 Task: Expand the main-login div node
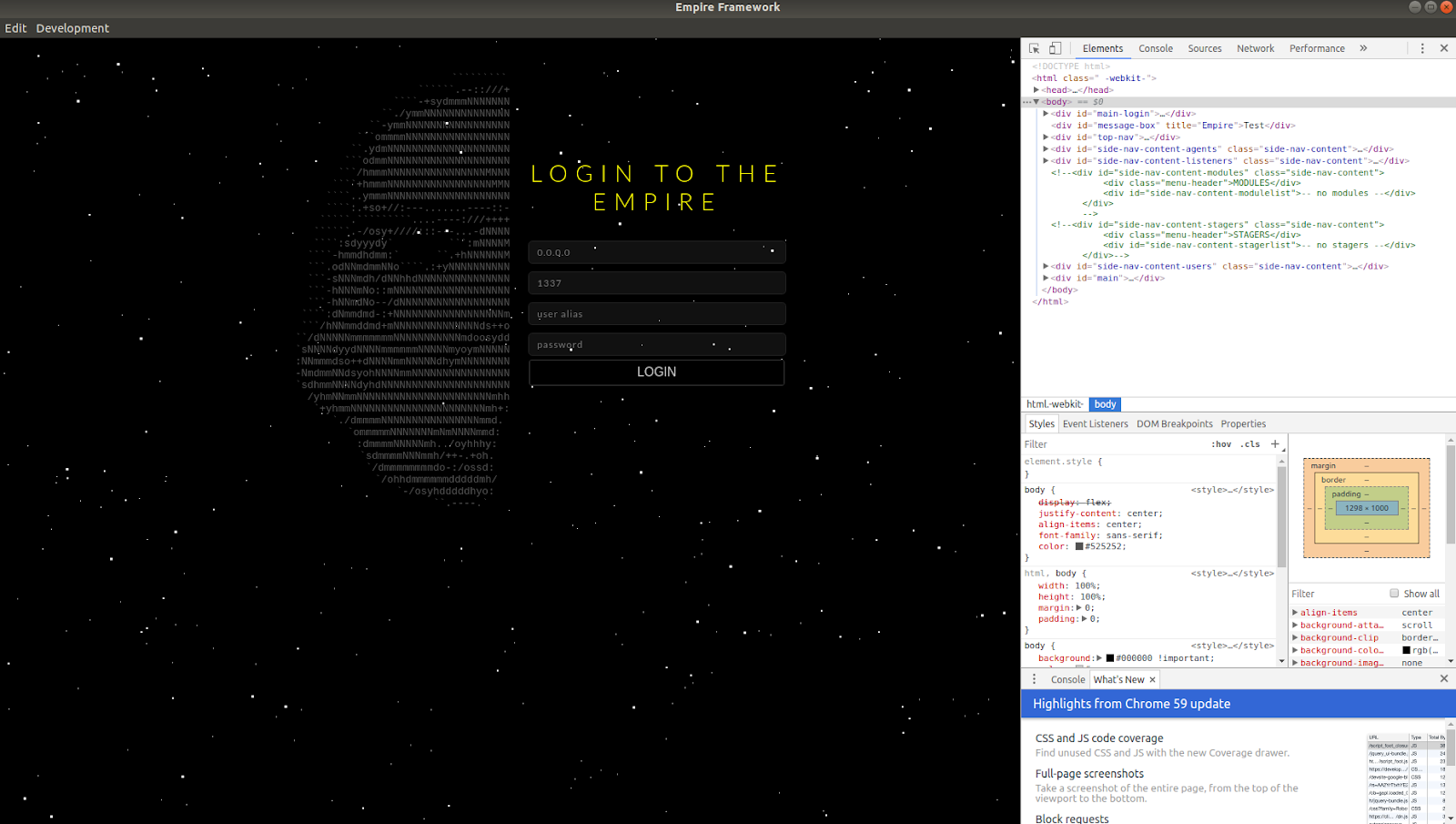1046,114
